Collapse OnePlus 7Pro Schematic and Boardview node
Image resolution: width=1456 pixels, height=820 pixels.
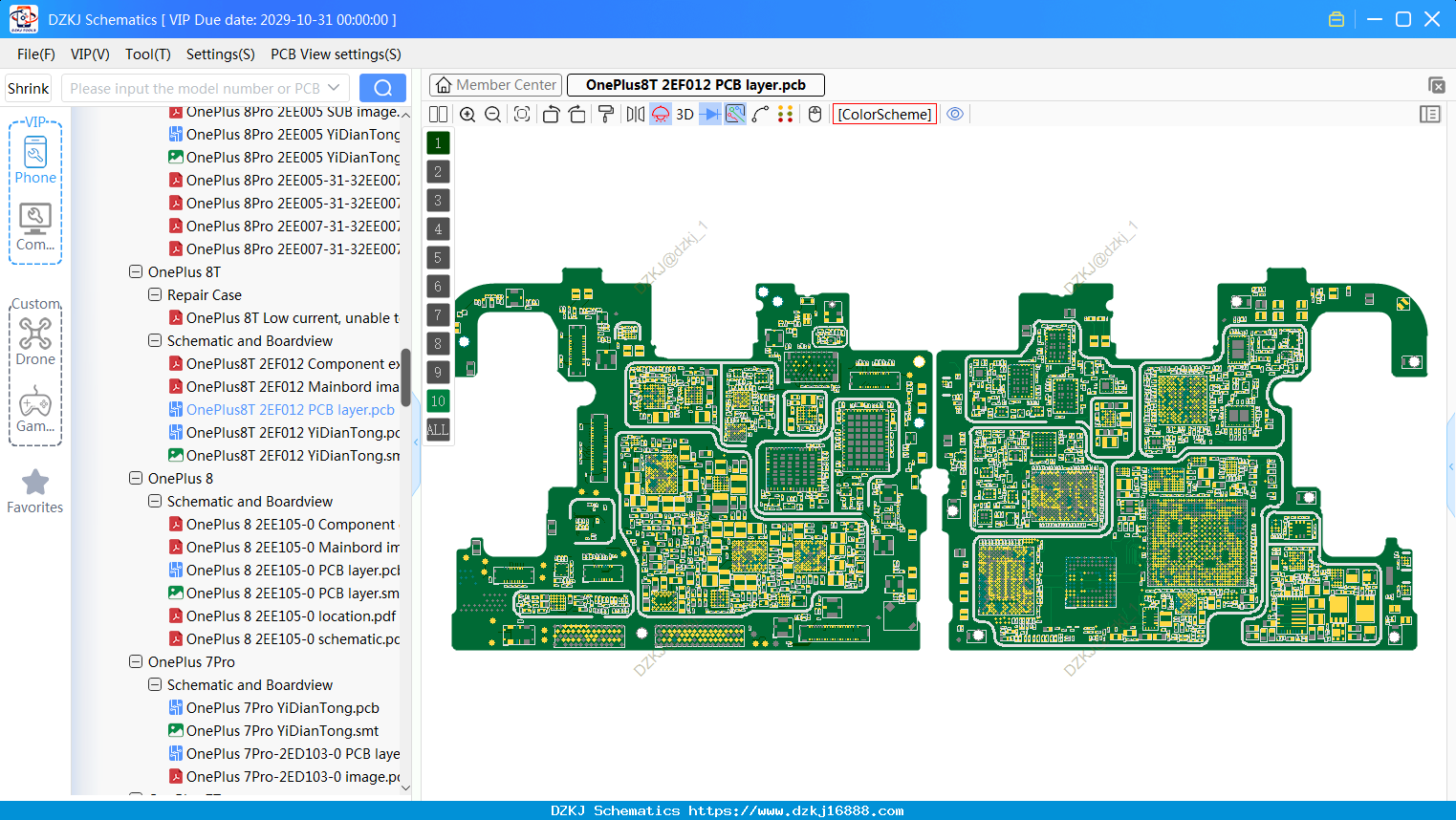click(x=155, y=685)
